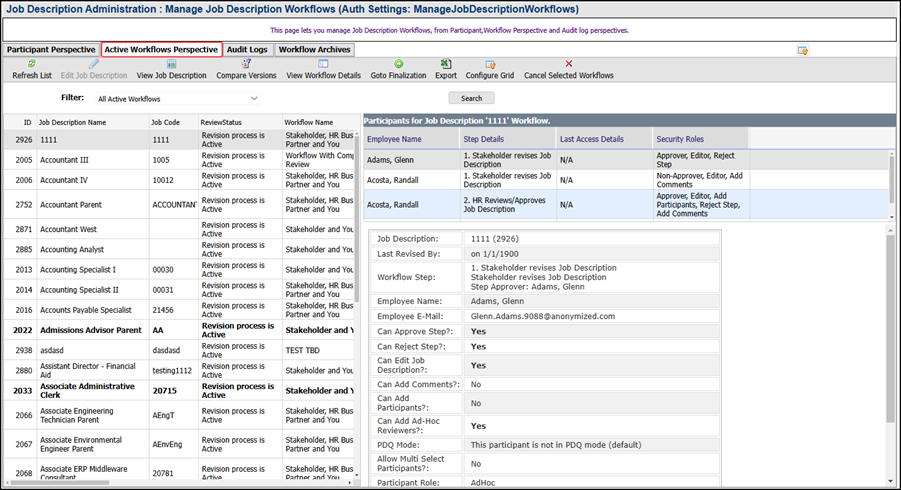The height and width of the screenshot is (490, 901).
Task: Select the Accounting Specialist II row
Action: 179,290
